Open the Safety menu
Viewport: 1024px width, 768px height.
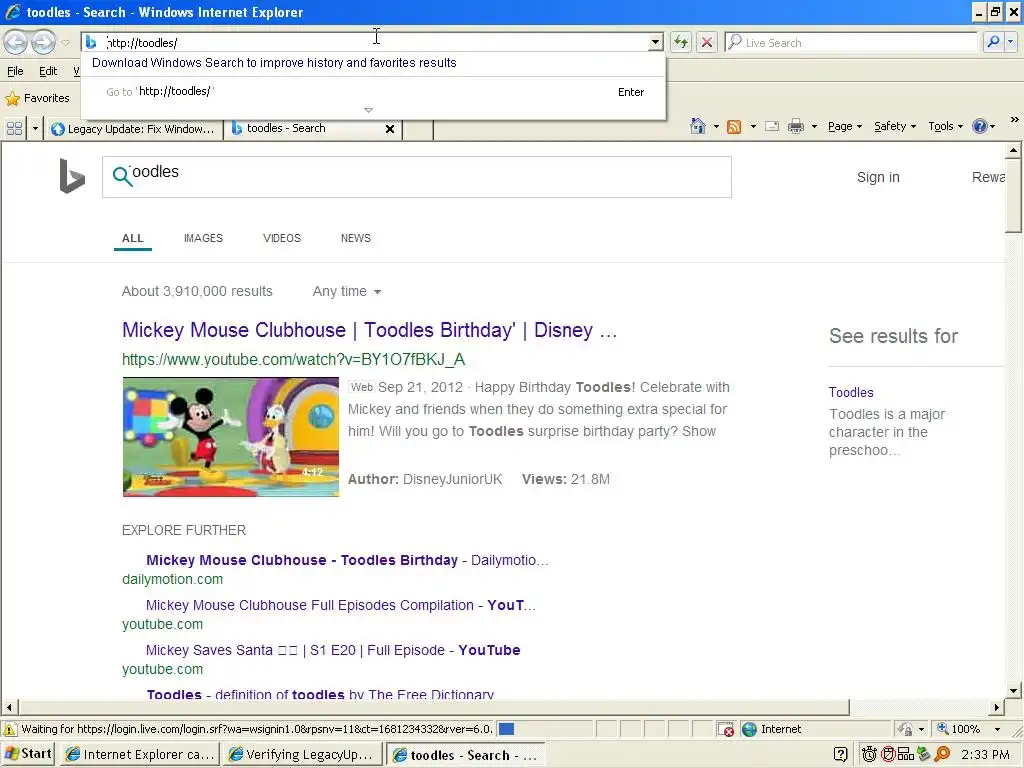click(x=895, y=127)
